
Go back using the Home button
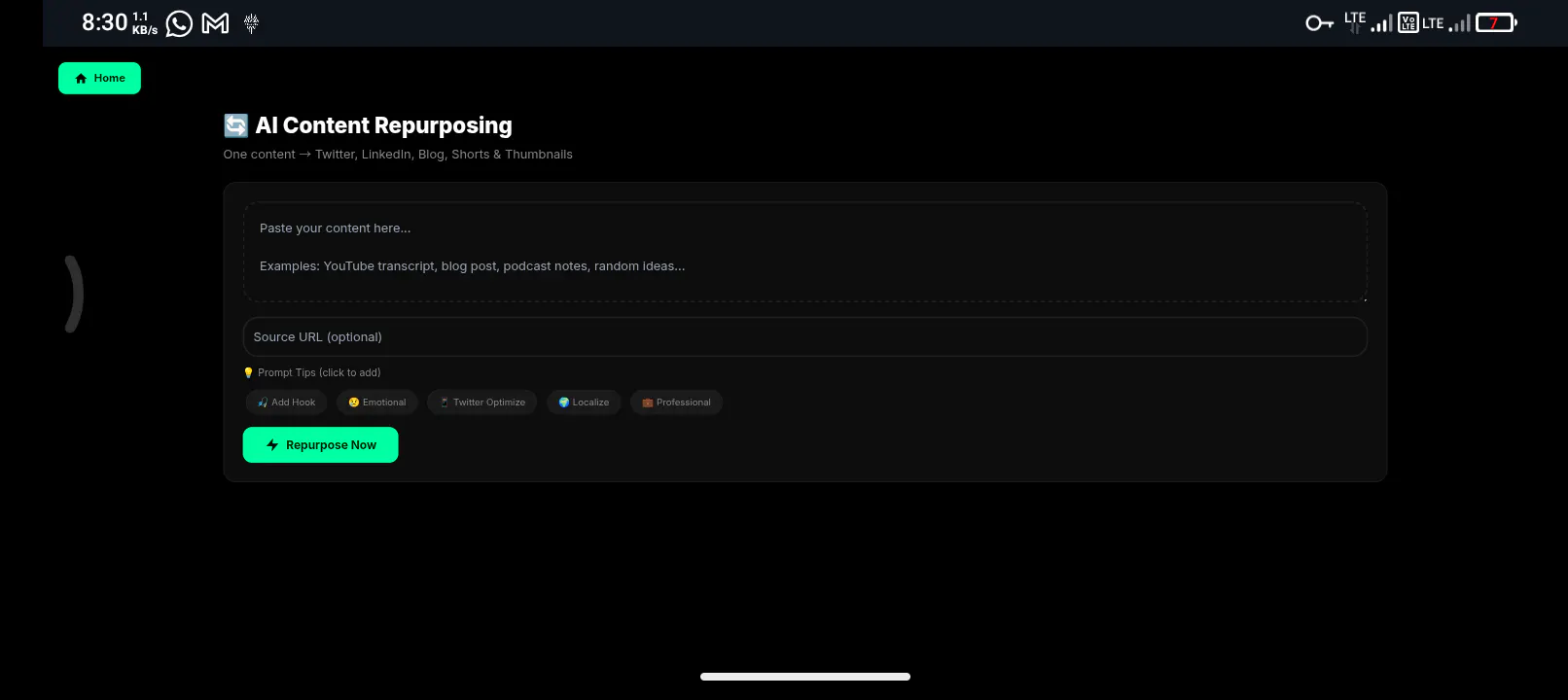point(99,78)
